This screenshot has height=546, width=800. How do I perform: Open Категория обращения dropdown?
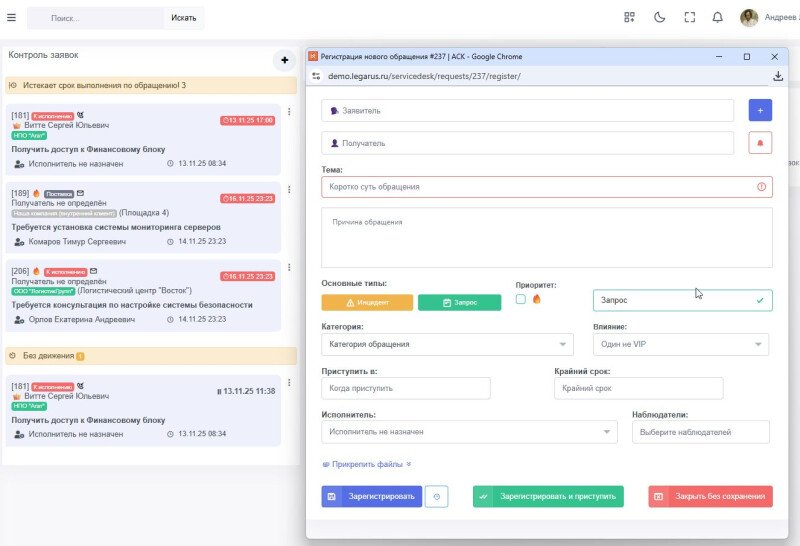pyautogui.click(x=447, y=344)
